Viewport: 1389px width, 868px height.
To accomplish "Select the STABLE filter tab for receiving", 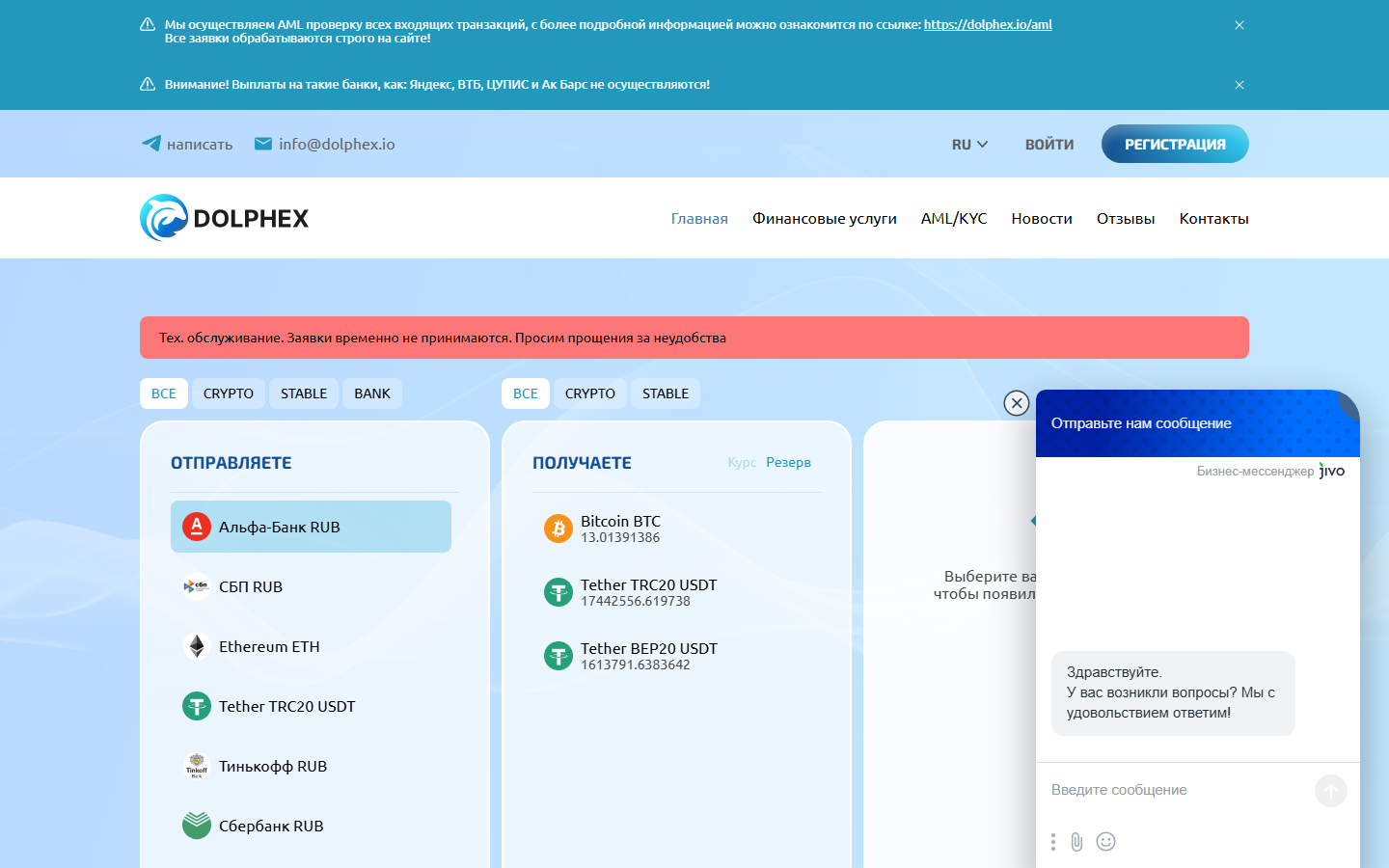I will [666, 393].
